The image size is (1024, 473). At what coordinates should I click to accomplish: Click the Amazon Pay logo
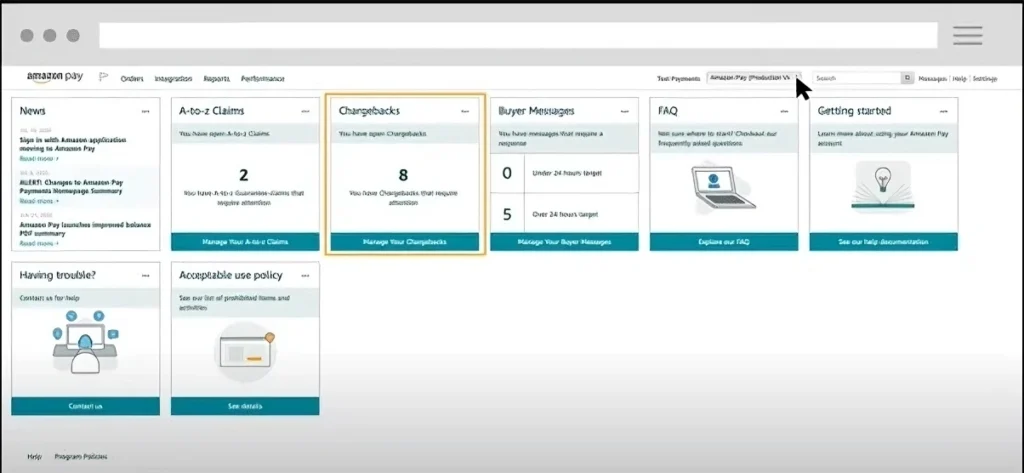coord(54,77)
